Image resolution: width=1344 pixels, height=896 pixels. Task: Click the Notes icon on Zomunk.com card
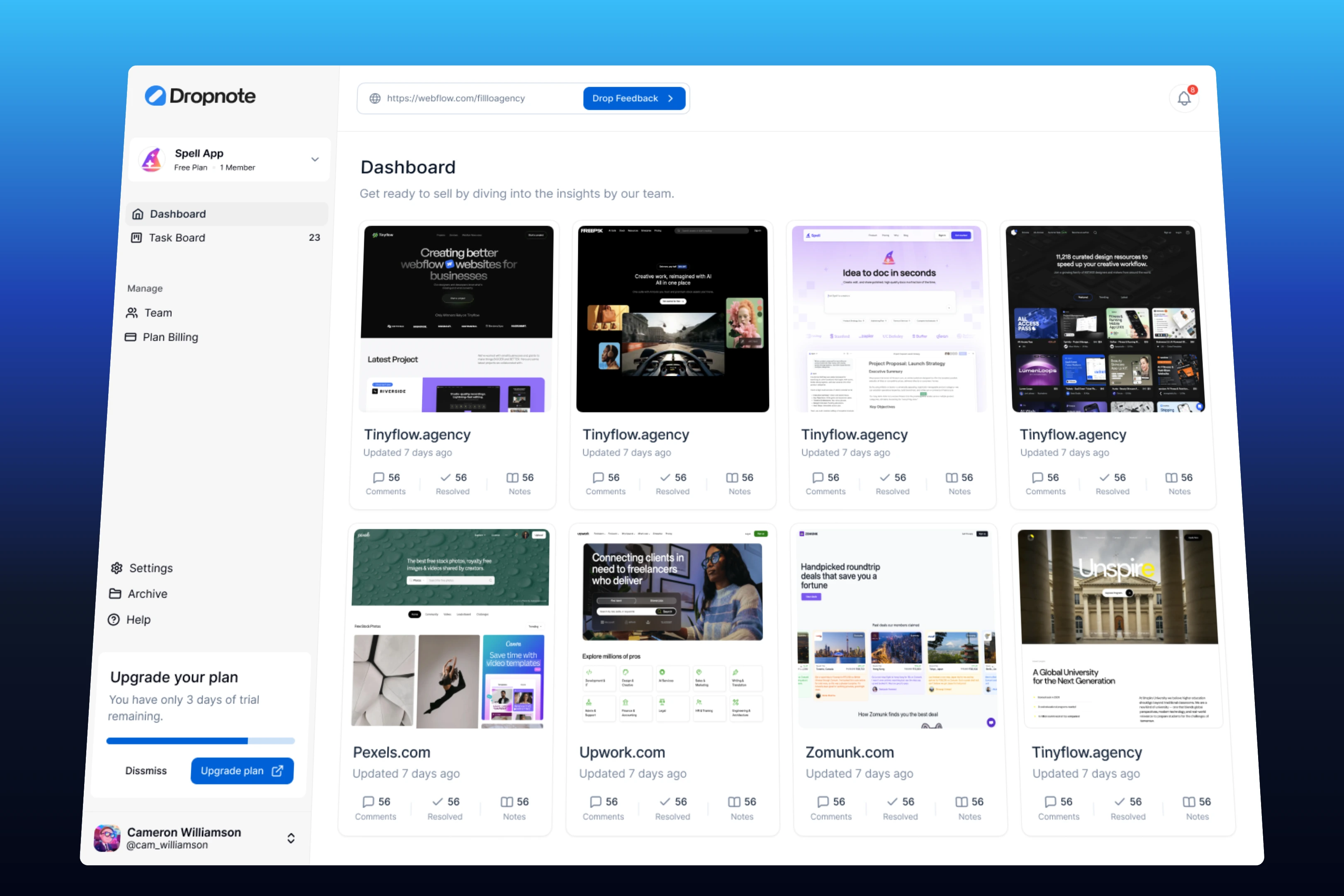coord(962,801)
